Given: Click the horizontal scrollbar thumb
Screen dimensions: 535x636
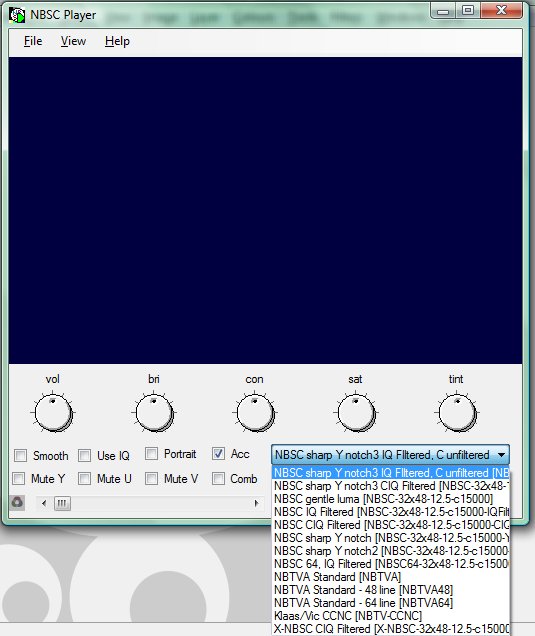Looking at the screenshot, I should [62, 503].
